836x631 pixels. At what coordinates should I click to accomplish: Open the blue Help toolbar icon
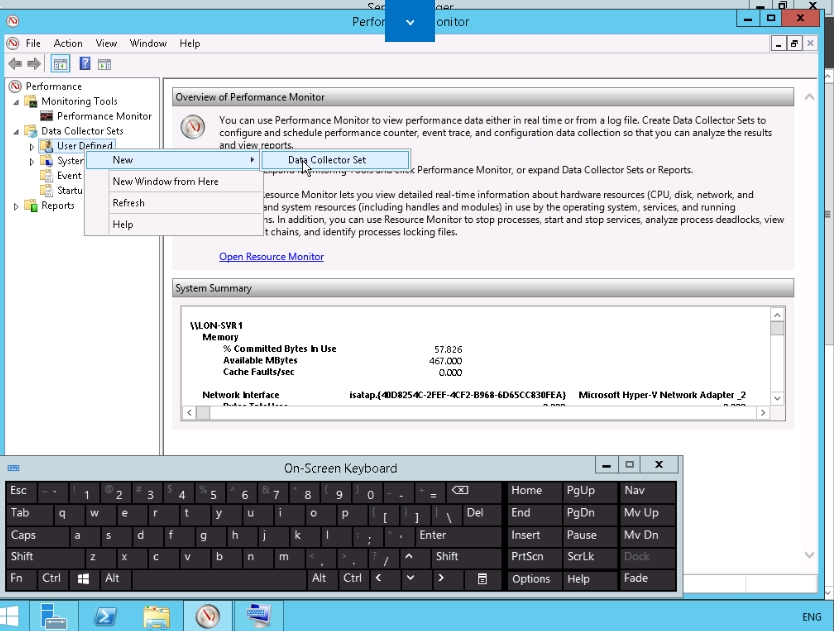[x=85, y=64]
